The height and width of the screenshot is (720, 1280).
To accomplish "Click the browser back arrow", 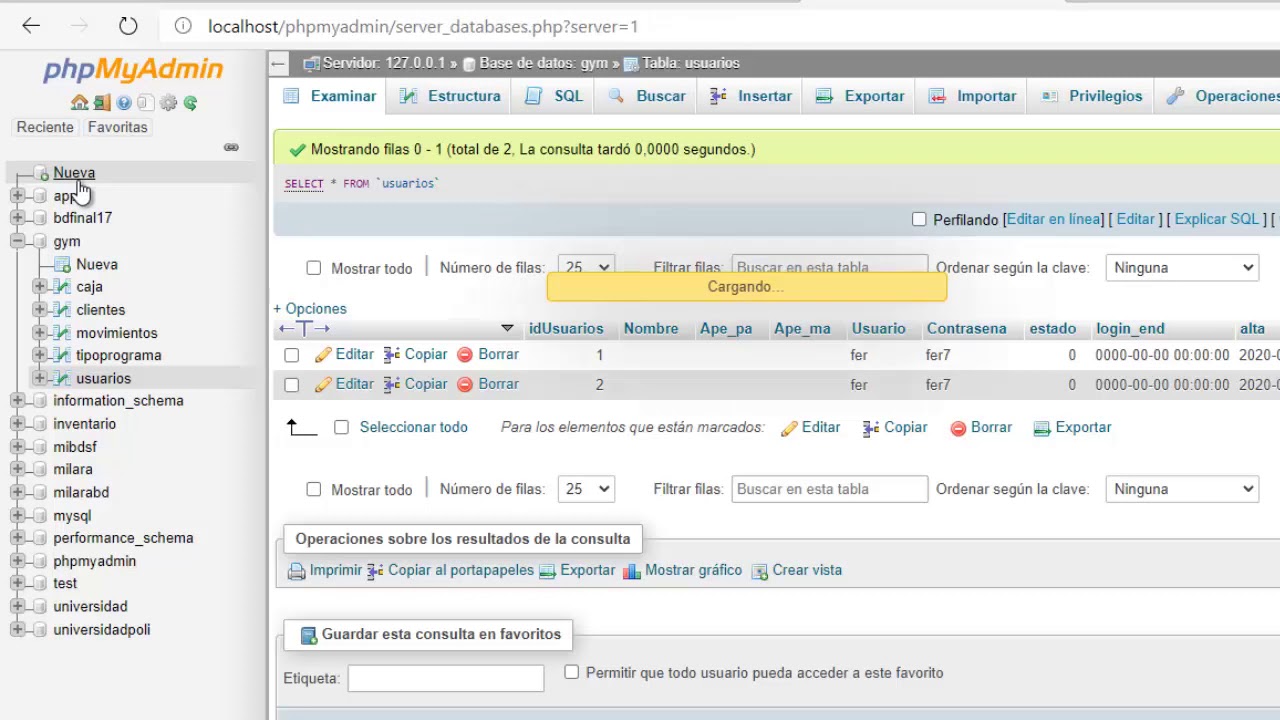I will click(31, 26).
